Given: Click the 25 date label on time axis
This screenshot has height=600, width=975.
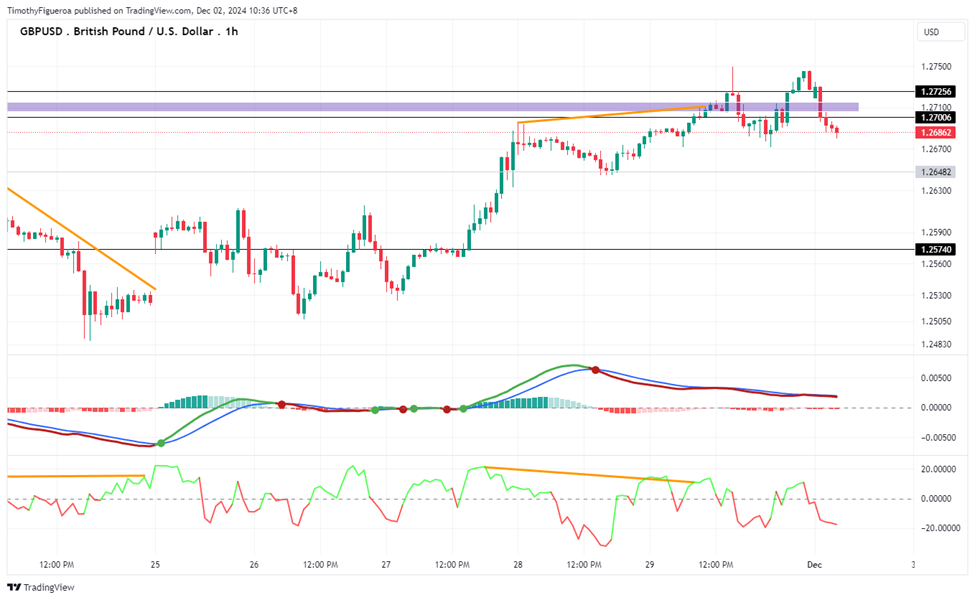Looking at the screenshot, I should [155, 565].
